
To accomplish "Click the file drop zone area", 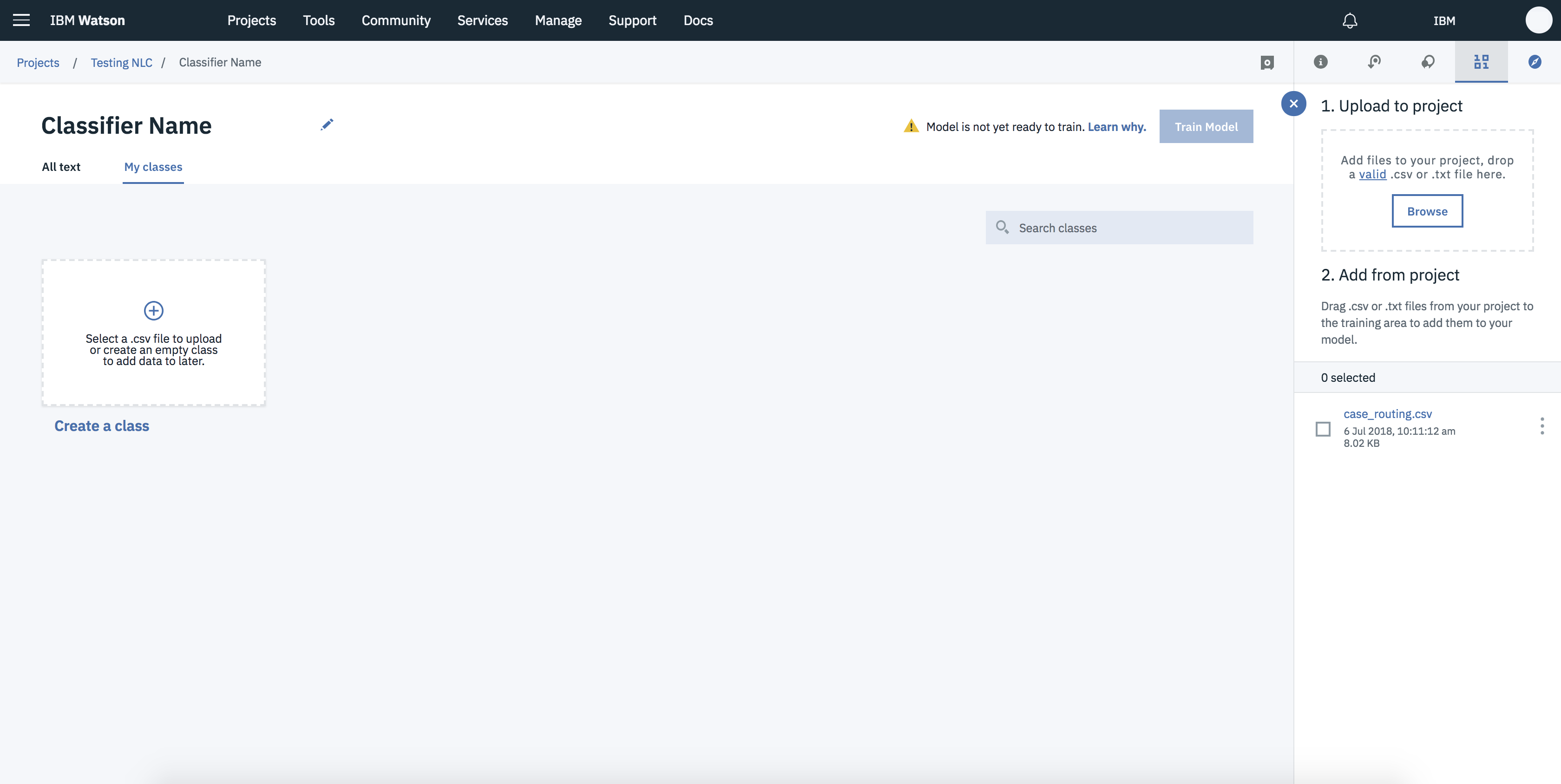I will (1427, 190).
